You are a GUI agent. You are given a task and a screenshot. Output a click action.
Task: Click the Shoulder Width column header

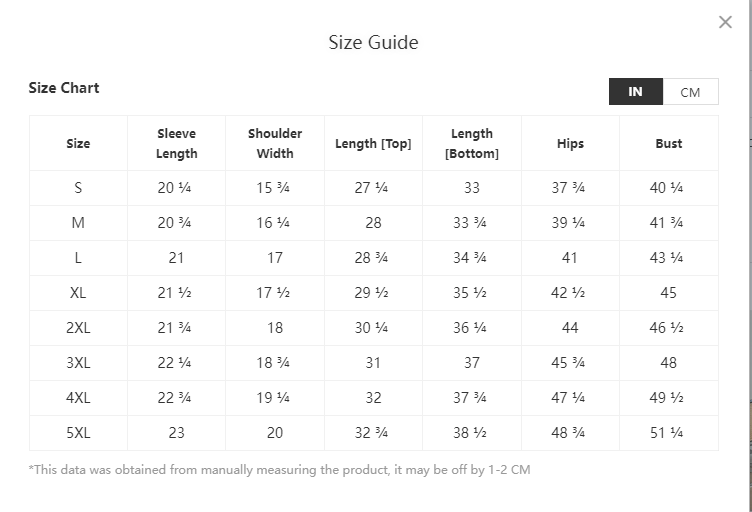click(x=275, y=144)
